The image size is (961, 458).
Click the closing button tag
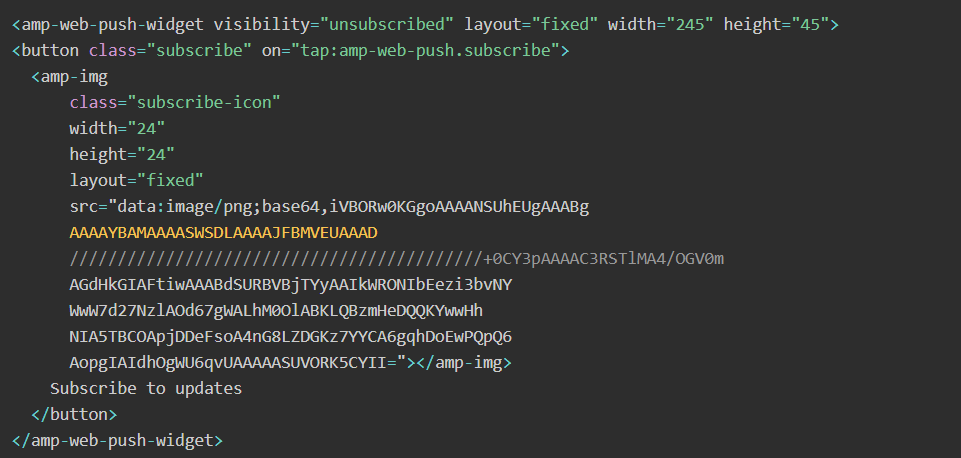click(74, 414)
